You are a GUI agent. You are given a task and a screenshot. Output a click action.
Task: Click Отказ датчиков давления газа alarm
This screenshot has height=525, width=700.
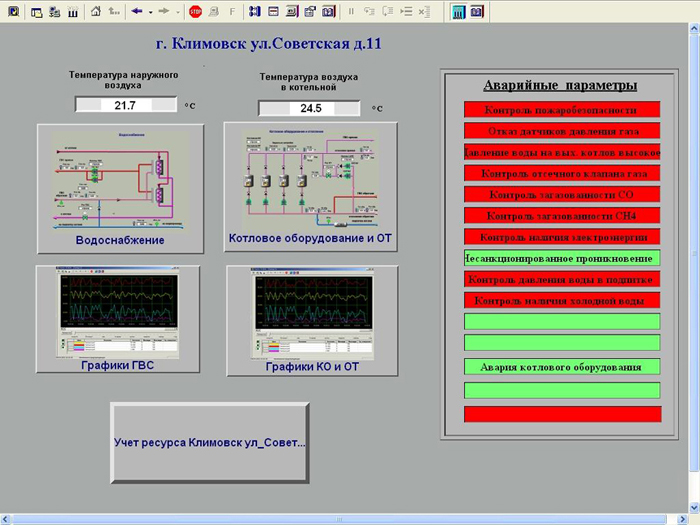click(x=562, y=131)
